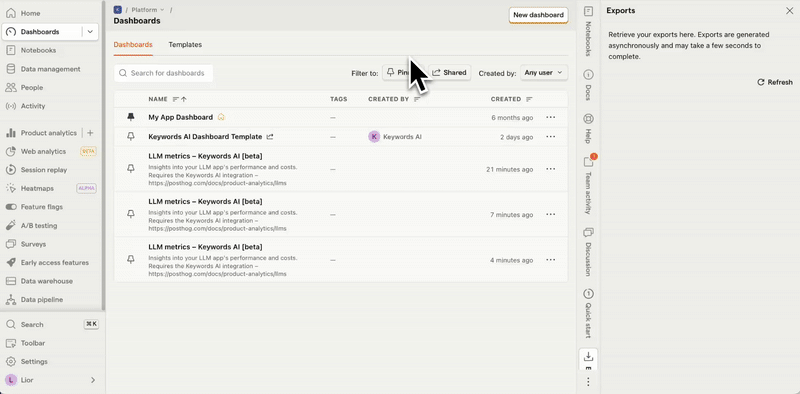
Task: Open the Notebooks side panel
Action: coord(588,31)
